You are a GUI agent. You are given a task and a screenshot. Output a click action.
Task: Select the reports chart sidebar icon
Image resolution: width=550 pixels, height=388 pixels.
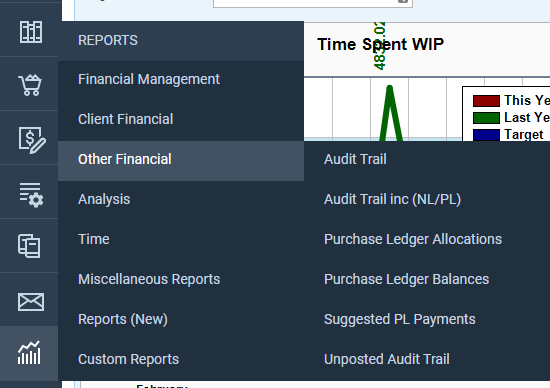click(29, 353)
